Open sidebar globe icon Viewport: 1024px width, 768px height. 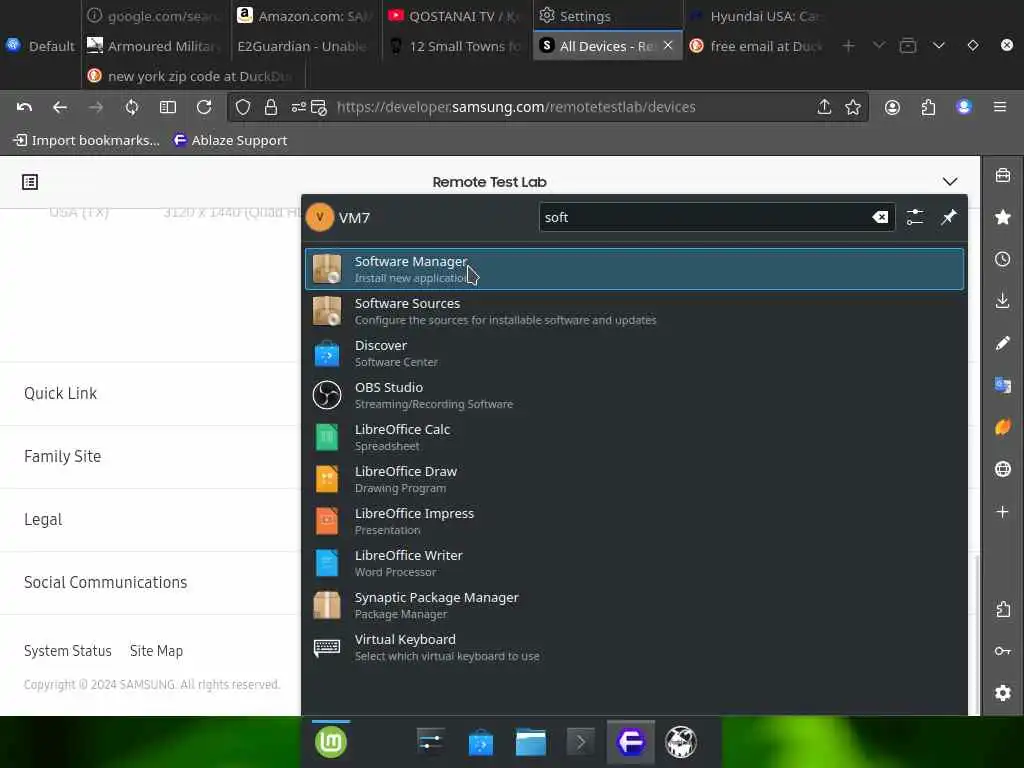[1003, 469]
